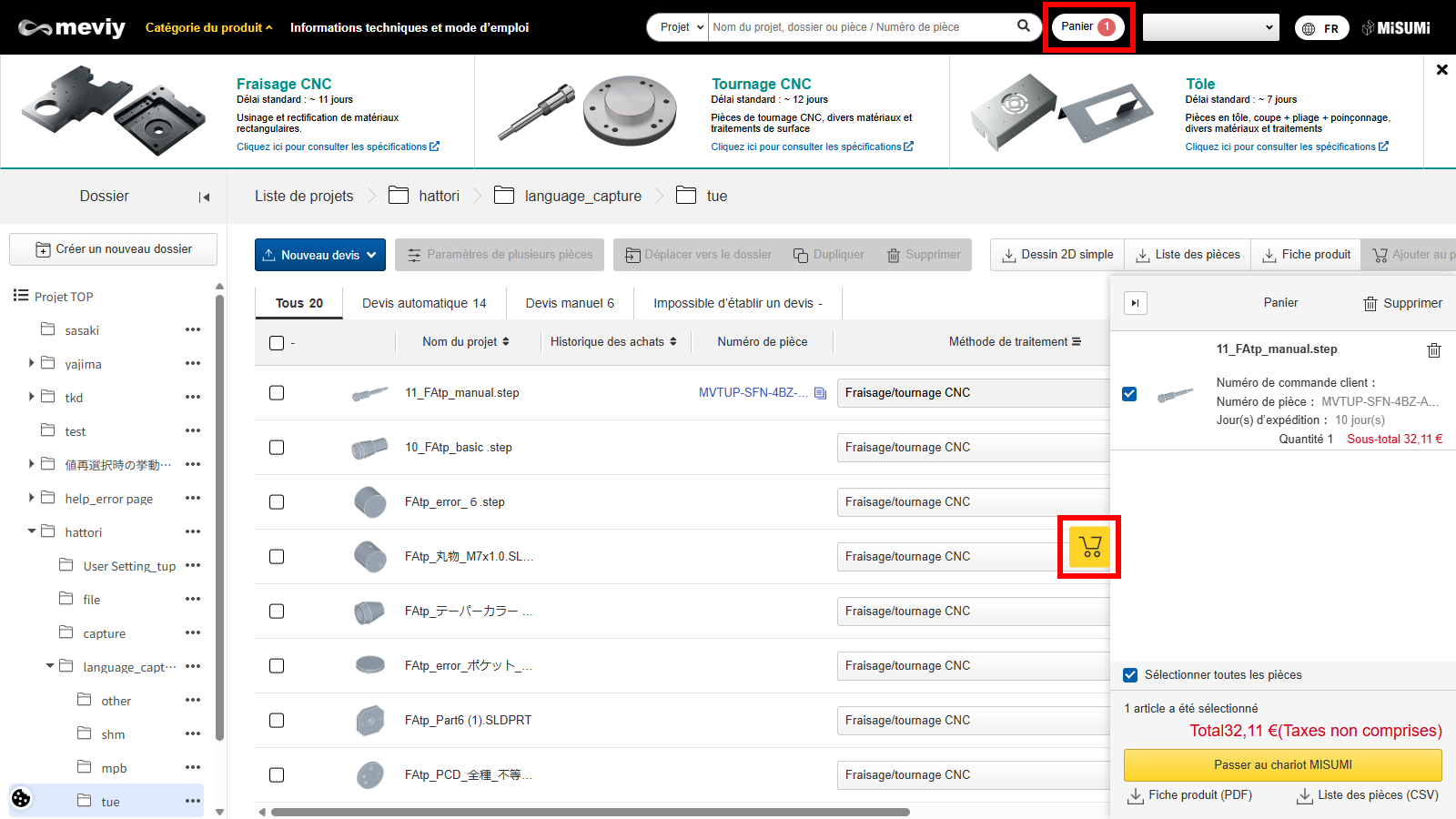
Task: Collapse the Dossier sidebar panel
Action: click(204, 197)
